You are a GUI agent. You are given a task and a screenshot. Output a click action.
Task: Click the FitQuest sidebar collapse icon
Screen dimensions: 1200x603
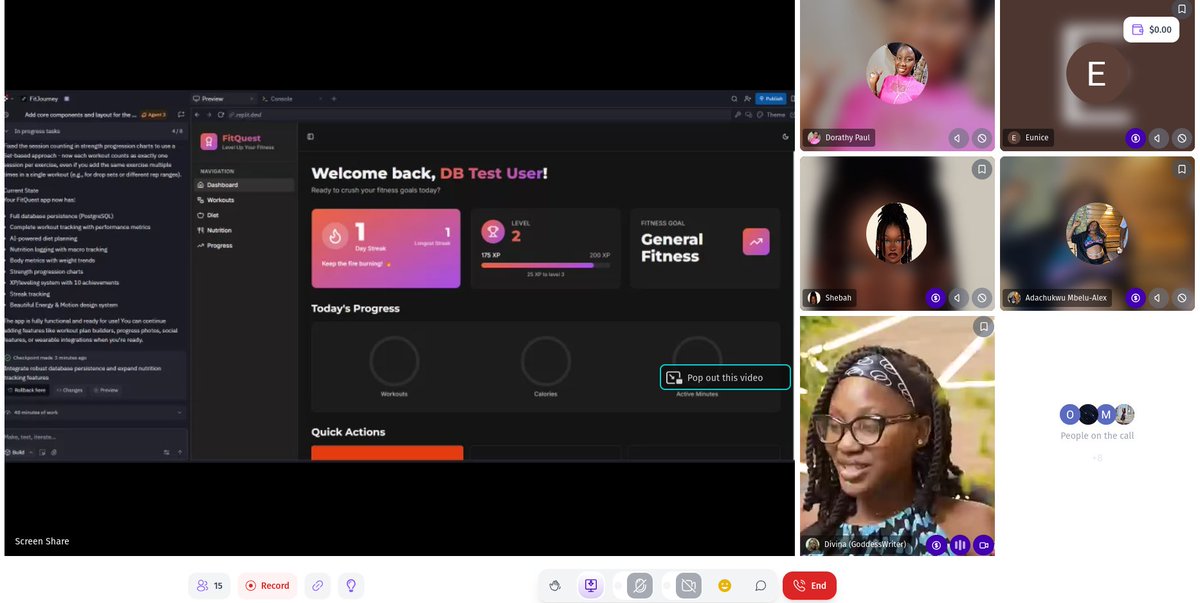pos(310,137)
